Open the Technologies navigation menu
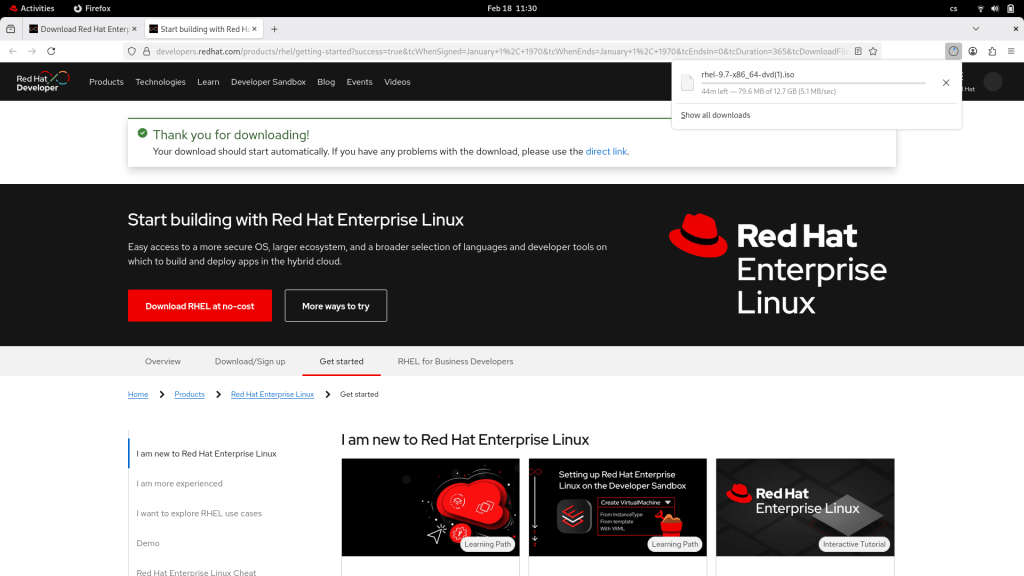1024x576 pixels. (160, 82)
